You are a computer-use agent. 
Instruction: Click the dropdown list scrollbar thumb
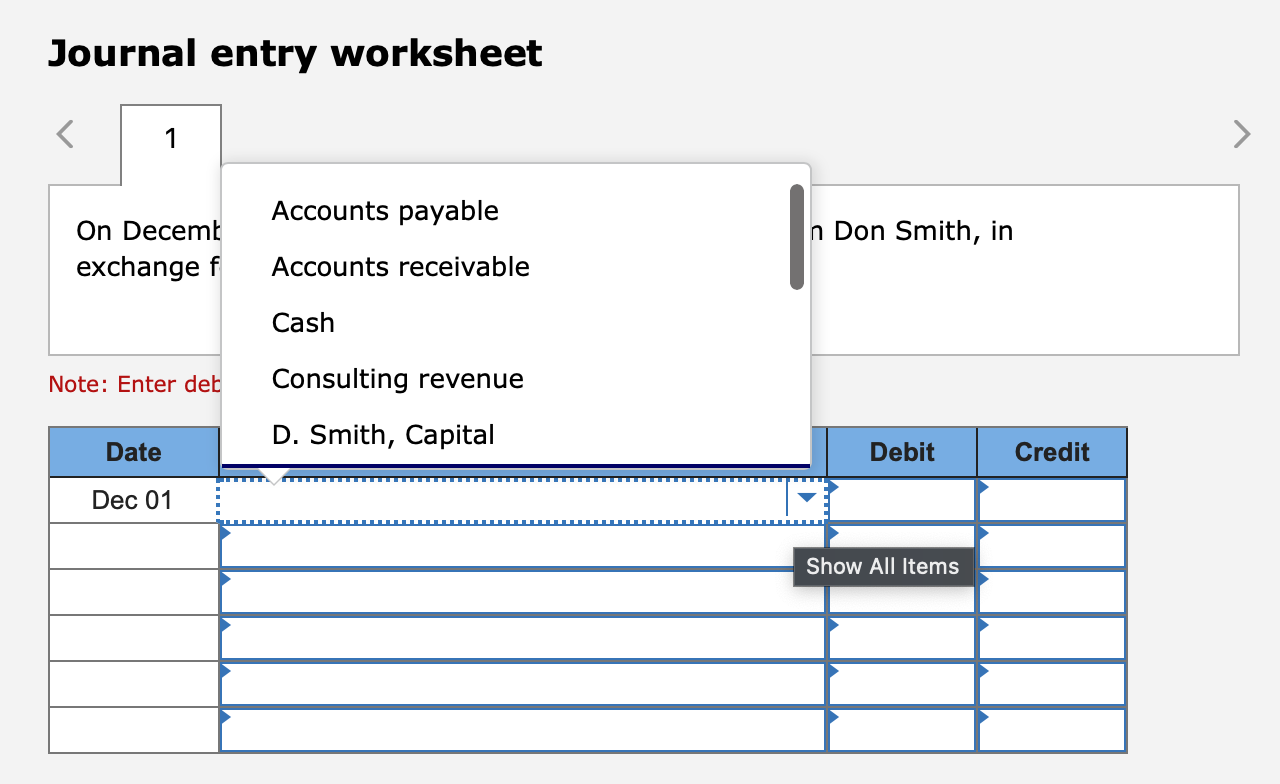coord(797,235)
